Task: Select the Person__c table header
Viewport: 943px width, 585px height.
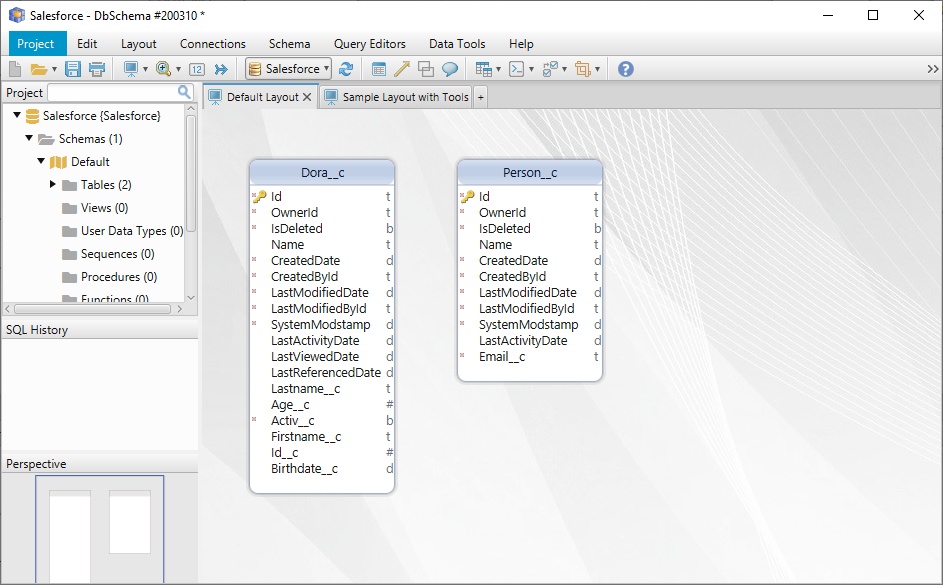Action: [530, 173]
